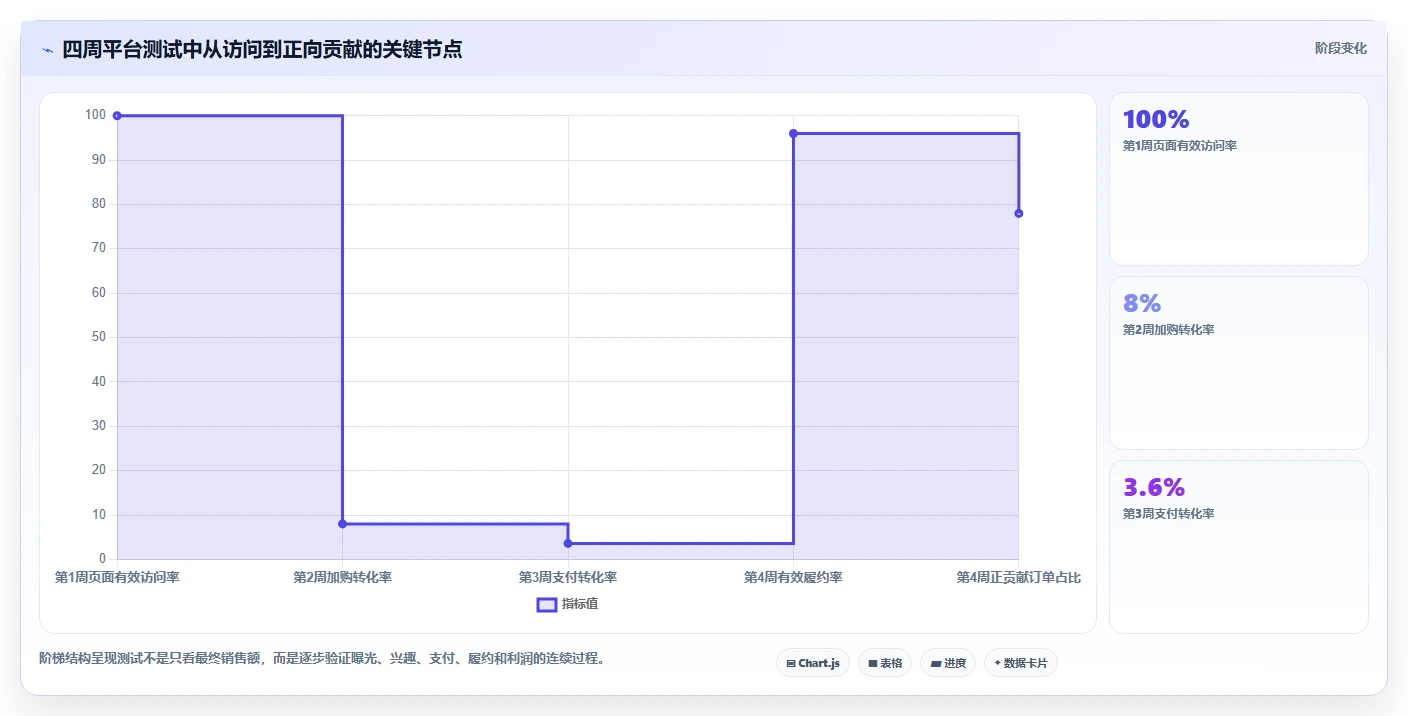This screenshot has height=716, width=1408.
Task: Click the footnote text starting with 阶梯结构
Action: [x=322, y=659]
